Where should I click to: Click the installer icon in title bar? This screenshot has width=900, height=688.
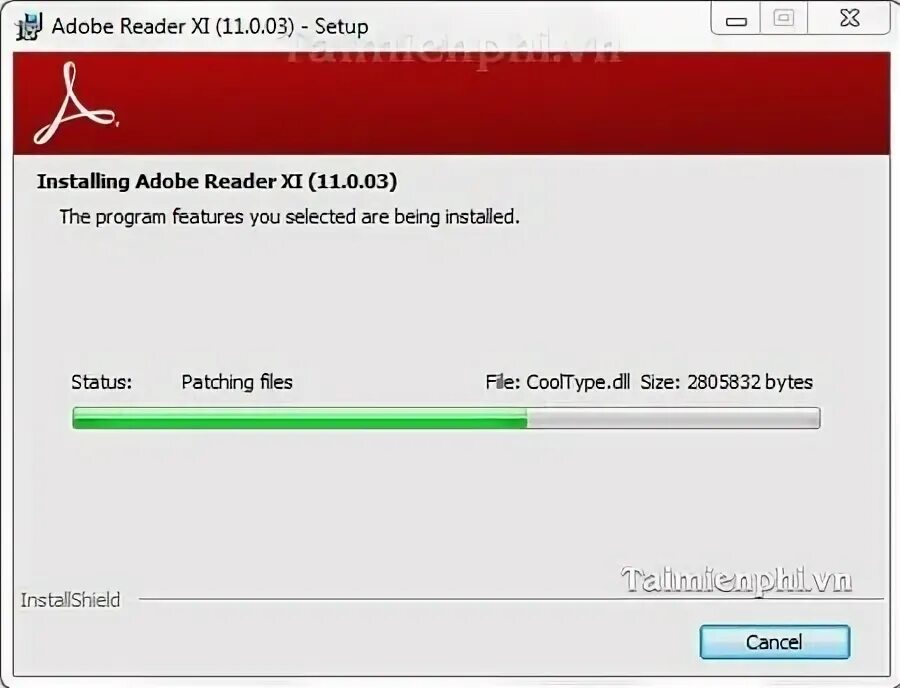tap(29, 26)
